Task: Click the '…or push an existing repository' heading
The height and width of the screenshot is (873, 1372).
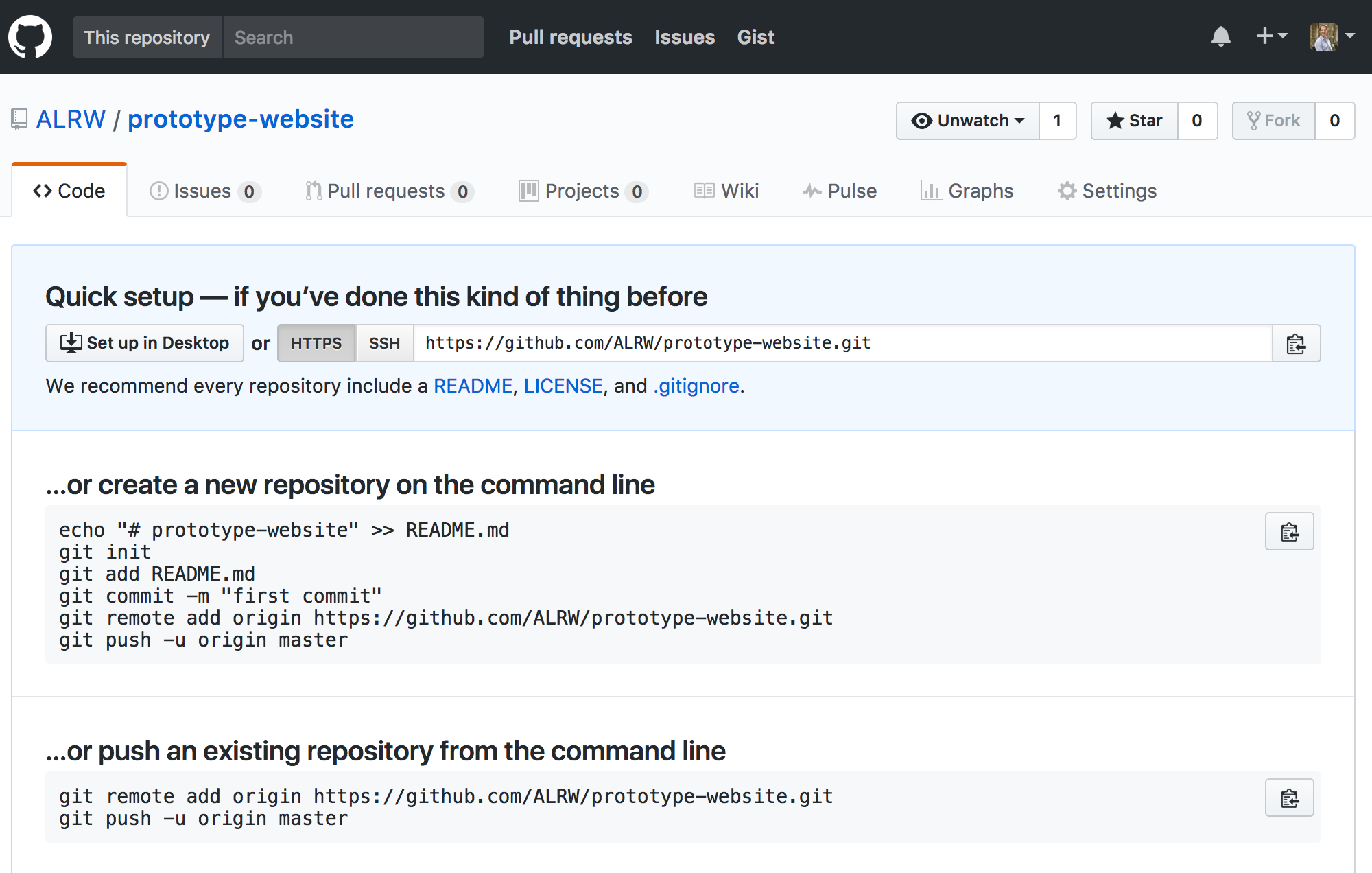Action: click(x=386, y=751)
